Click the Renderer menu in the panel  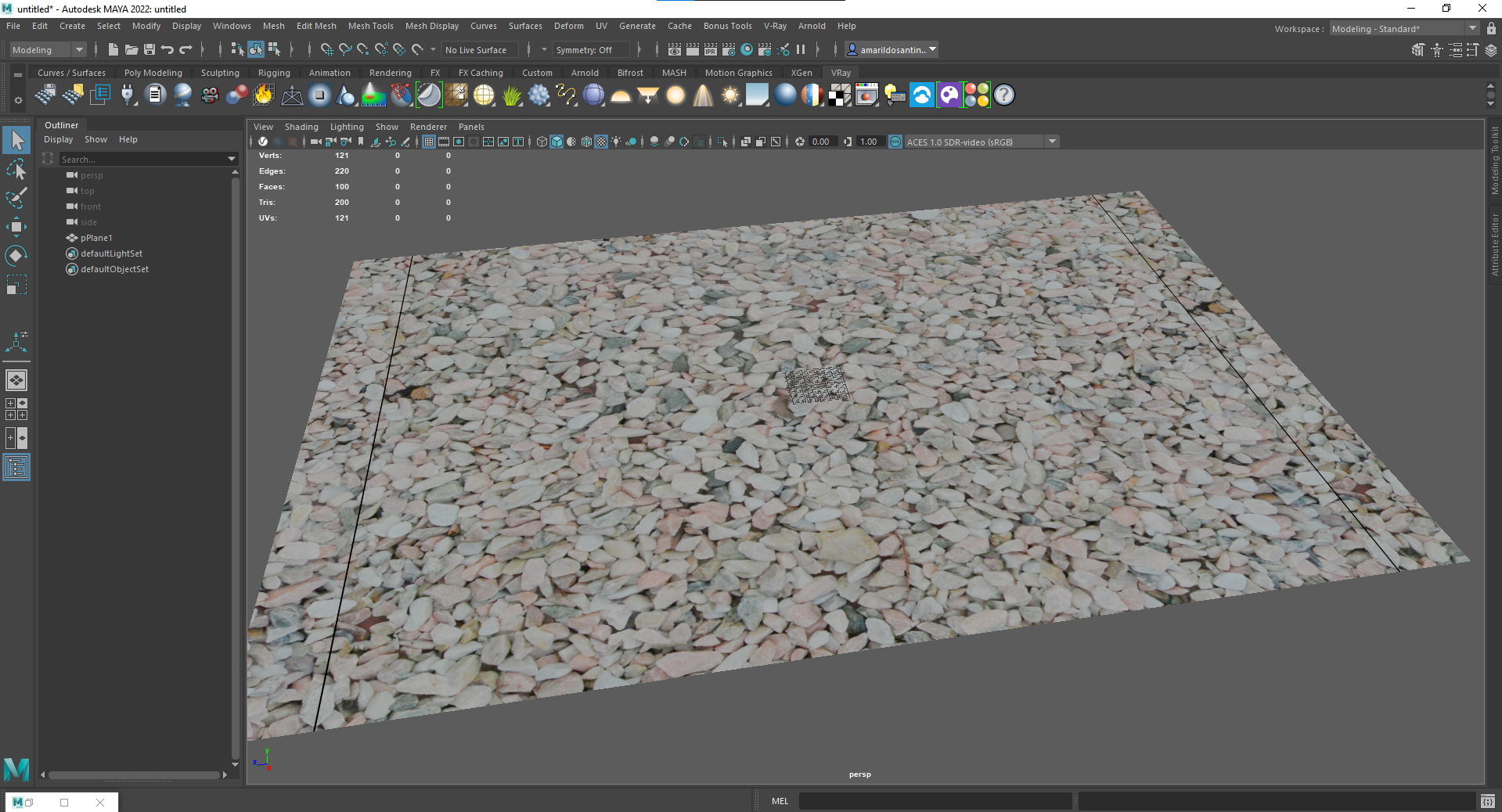point(428,126)
